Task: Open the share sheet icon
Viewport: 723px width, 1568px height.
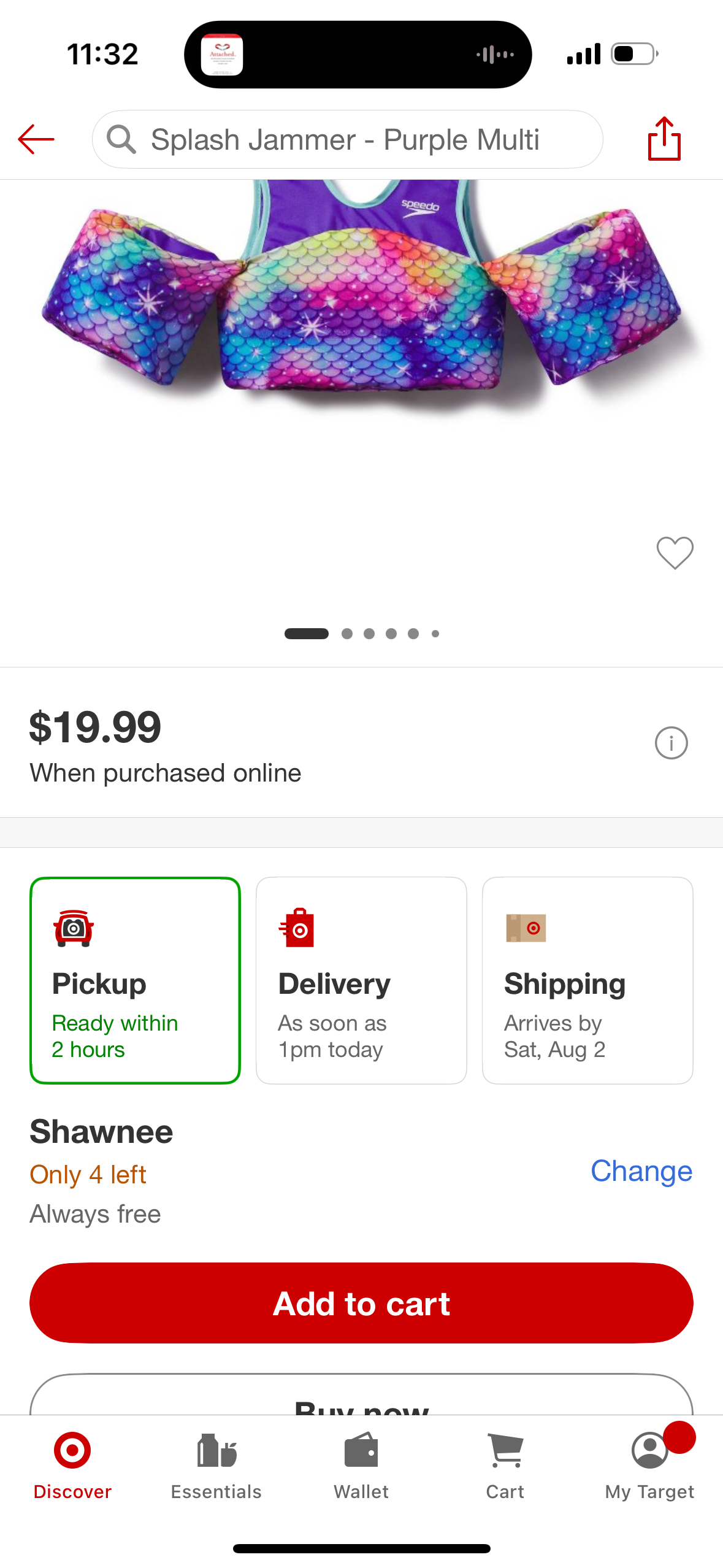Action: click(x=664, y=139)
